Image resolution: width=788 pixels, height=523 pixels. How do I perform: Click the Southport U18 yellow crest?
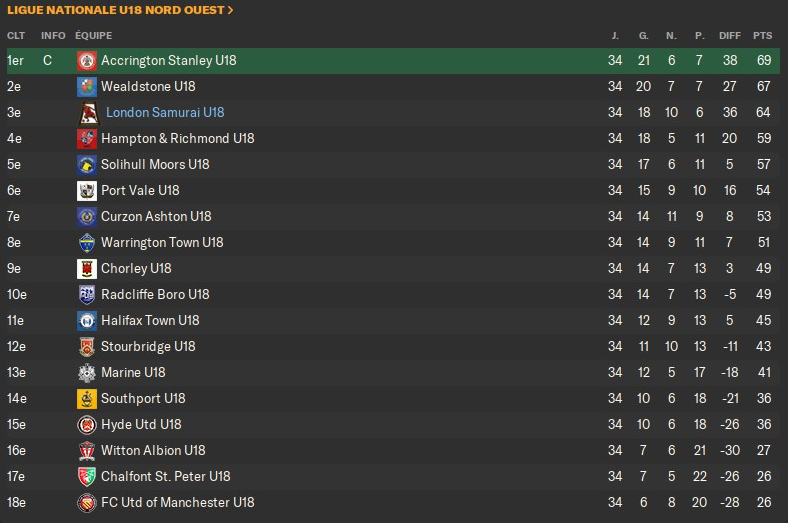click(87, 399)
